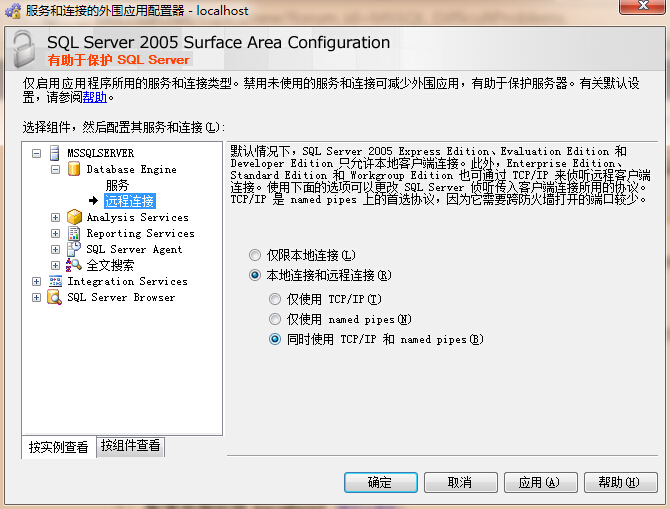This screenshot has height=509, width=670.
Task: Select the 服务 tree item
Action: click(x=118, y=185)
